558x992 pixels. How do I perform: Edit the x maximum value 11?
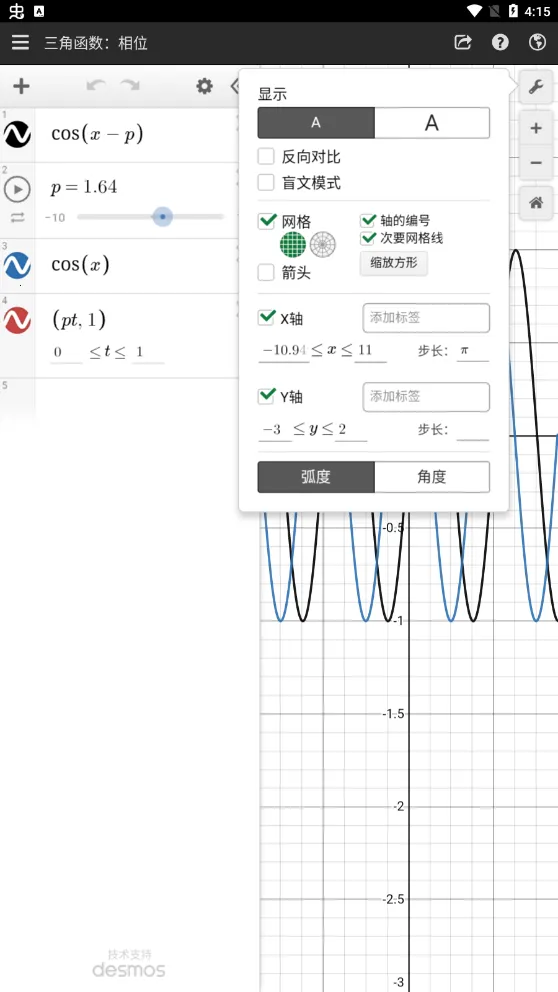point(370,350)
